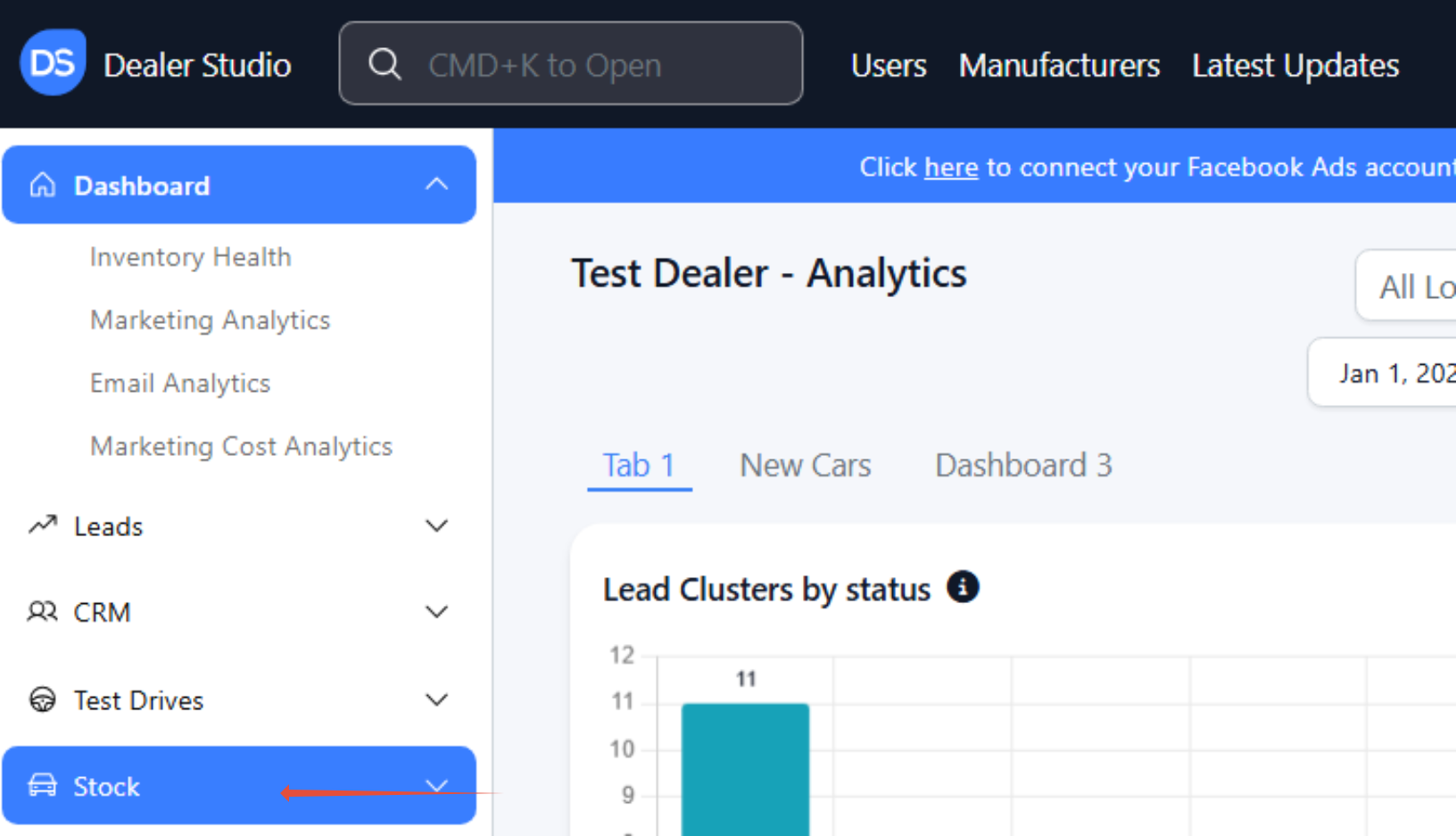Open the Lead Clusters info icon
The image size is (1456, 836).
tap(963, 587)
